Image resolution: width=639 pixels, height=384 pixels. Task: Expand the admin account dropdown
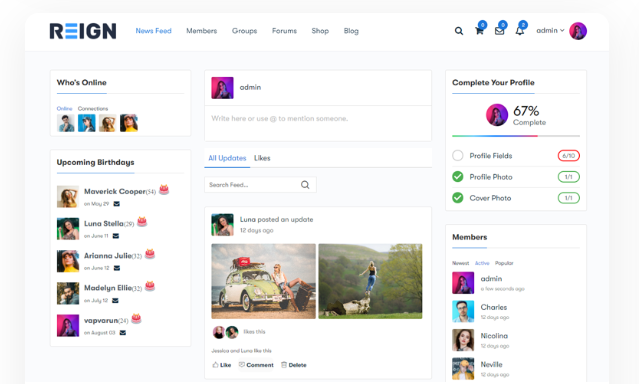click(x=550, y=31)
